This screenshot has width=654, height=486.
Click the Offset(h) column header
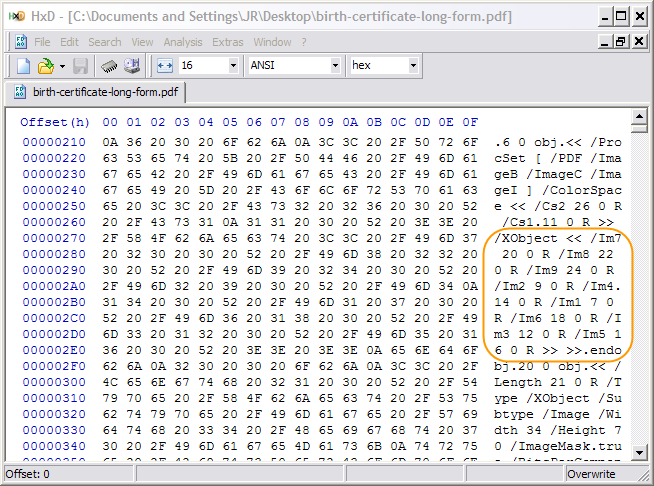tap(55, 122)
